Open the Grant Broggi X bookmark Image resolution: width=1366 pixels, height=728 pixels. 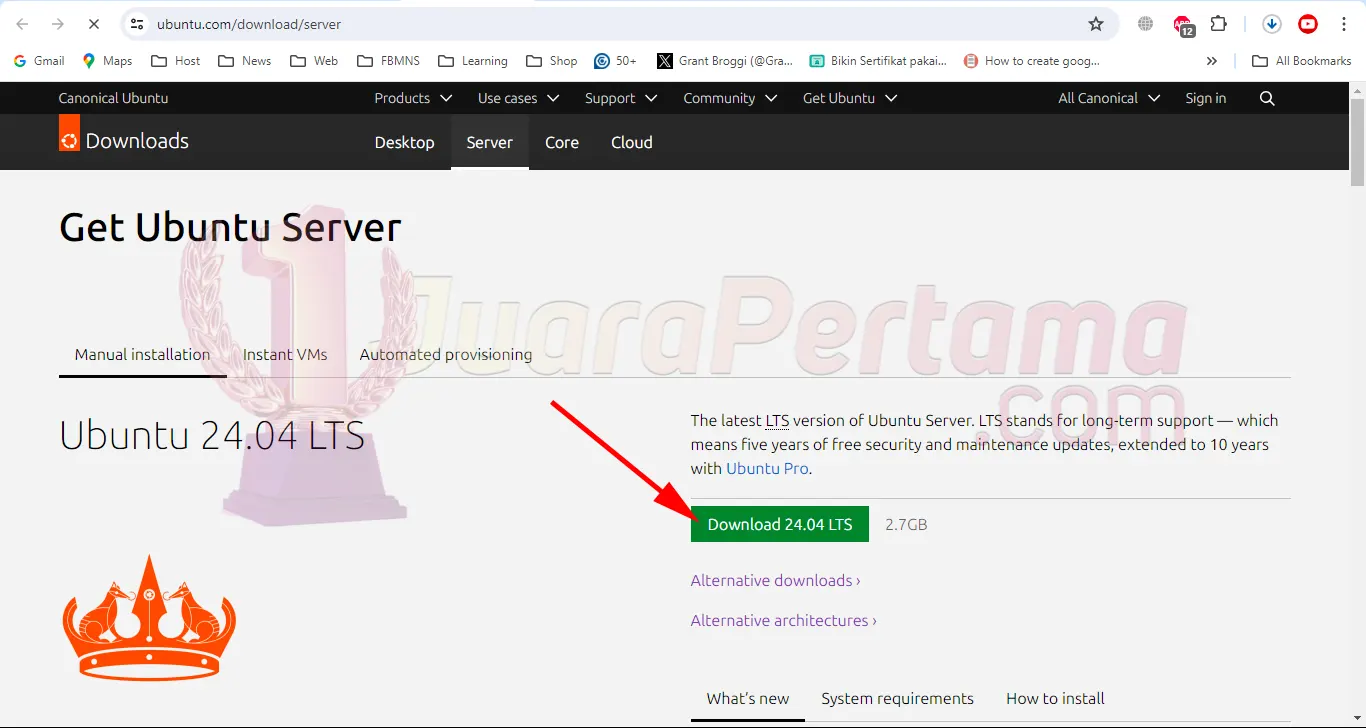(725, 61)
